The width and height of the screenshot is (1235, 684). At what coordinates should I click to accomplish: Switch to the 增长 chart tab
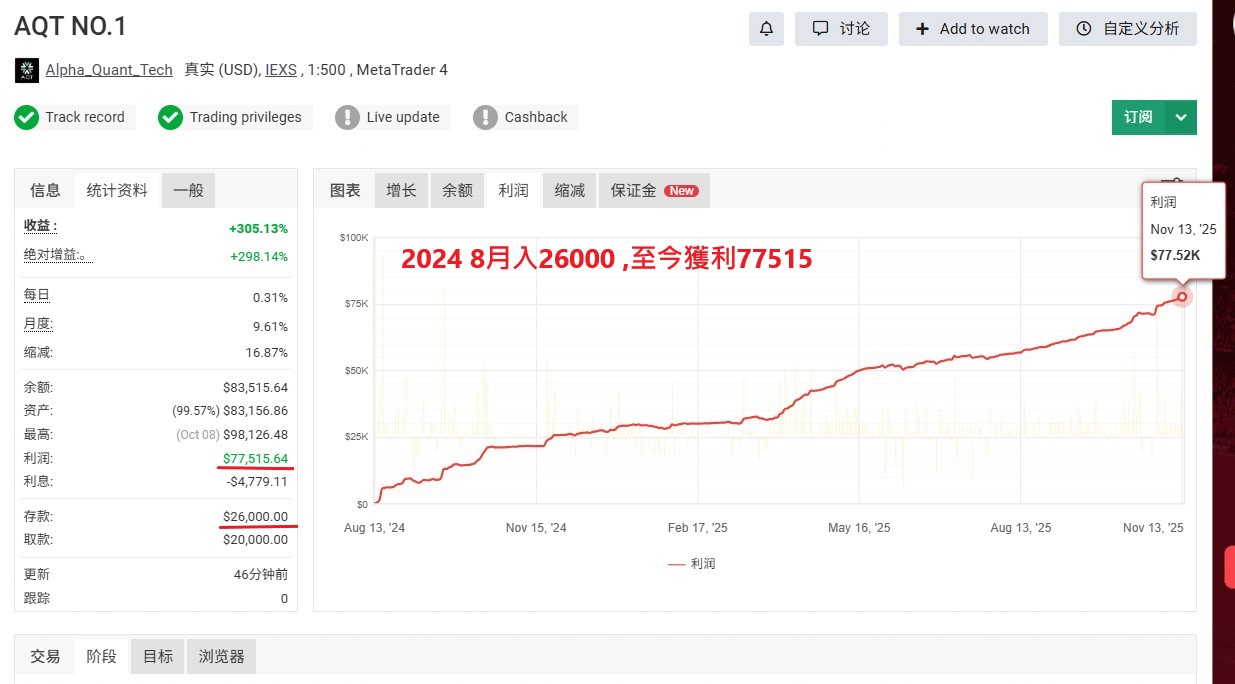pos(400,189)
